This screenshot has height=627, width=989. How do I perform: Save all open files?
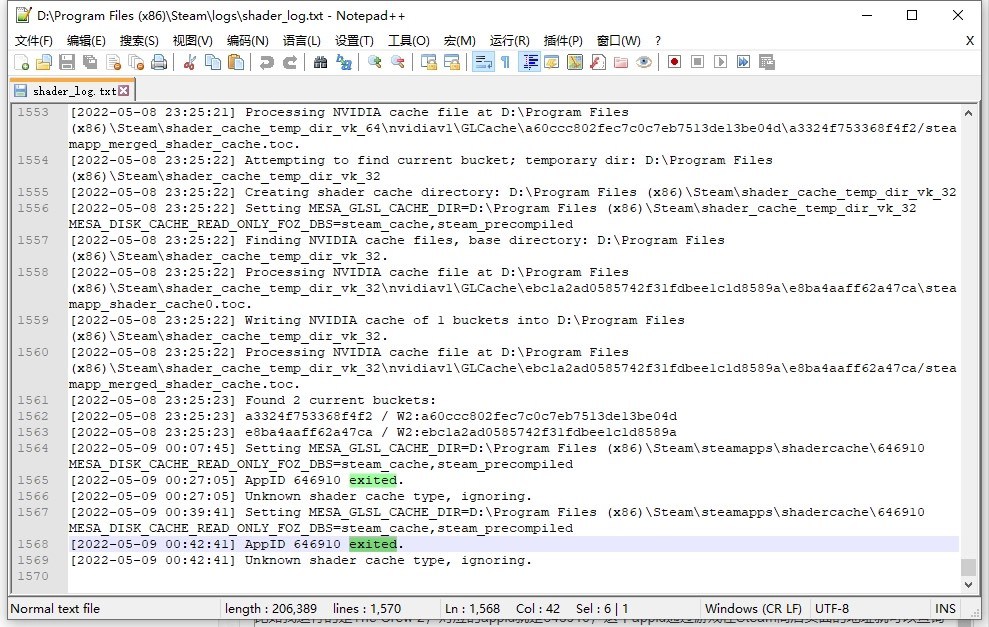90,62
